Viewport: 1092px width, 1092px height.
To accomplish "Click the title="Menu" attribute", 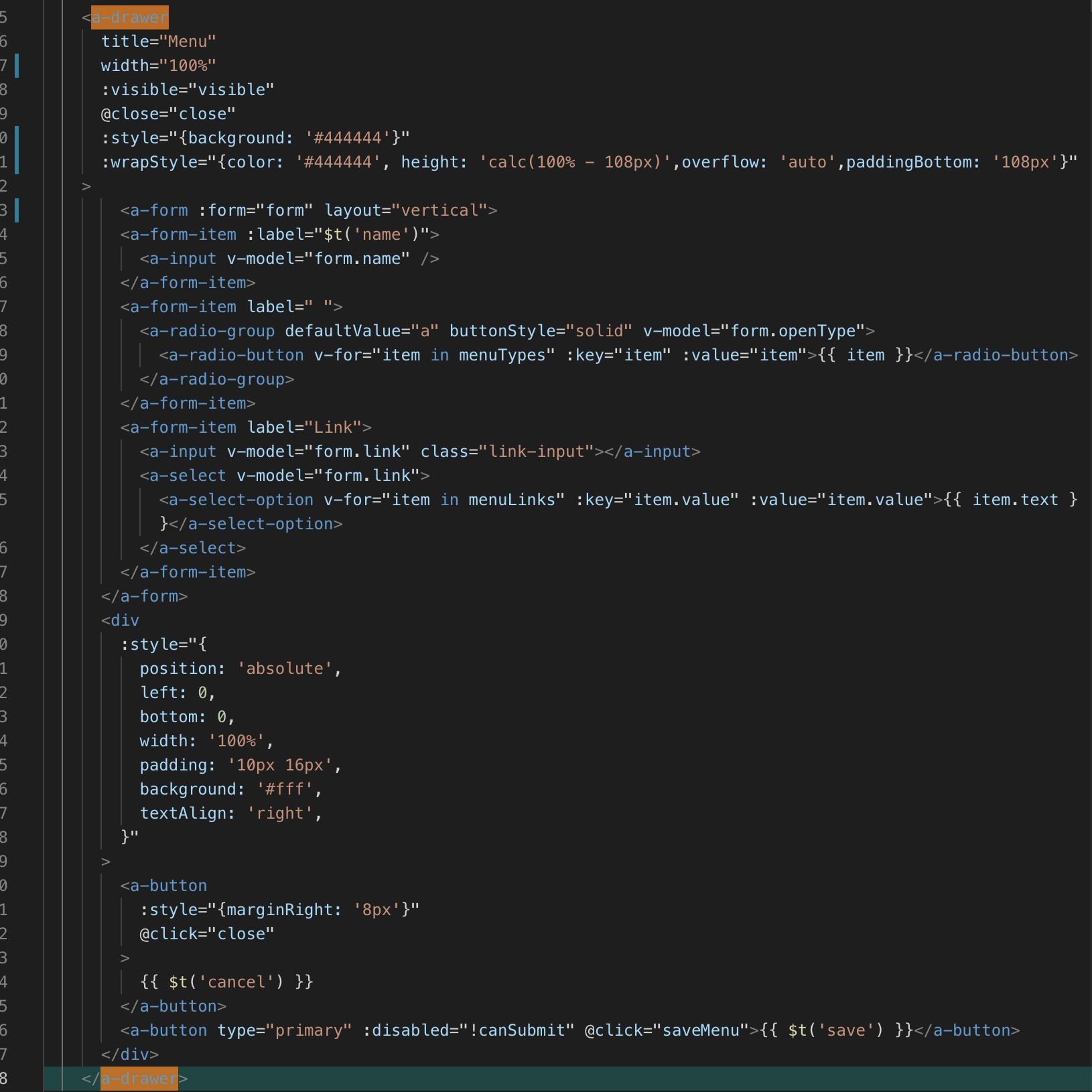I will point(159,42).
